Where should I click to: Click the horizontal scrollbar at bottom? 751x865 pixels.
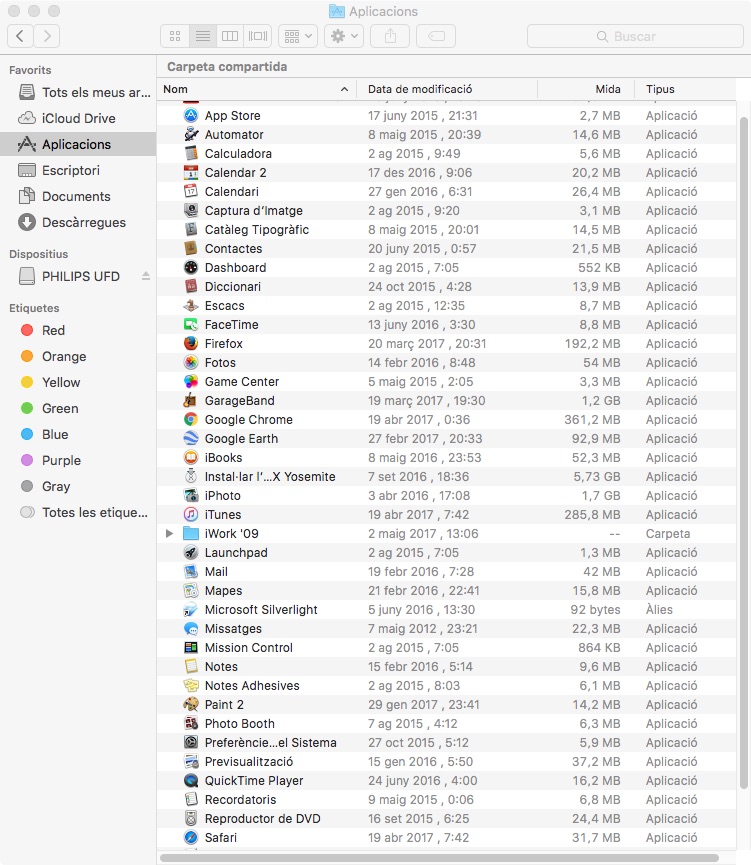[x=439, y=858]
